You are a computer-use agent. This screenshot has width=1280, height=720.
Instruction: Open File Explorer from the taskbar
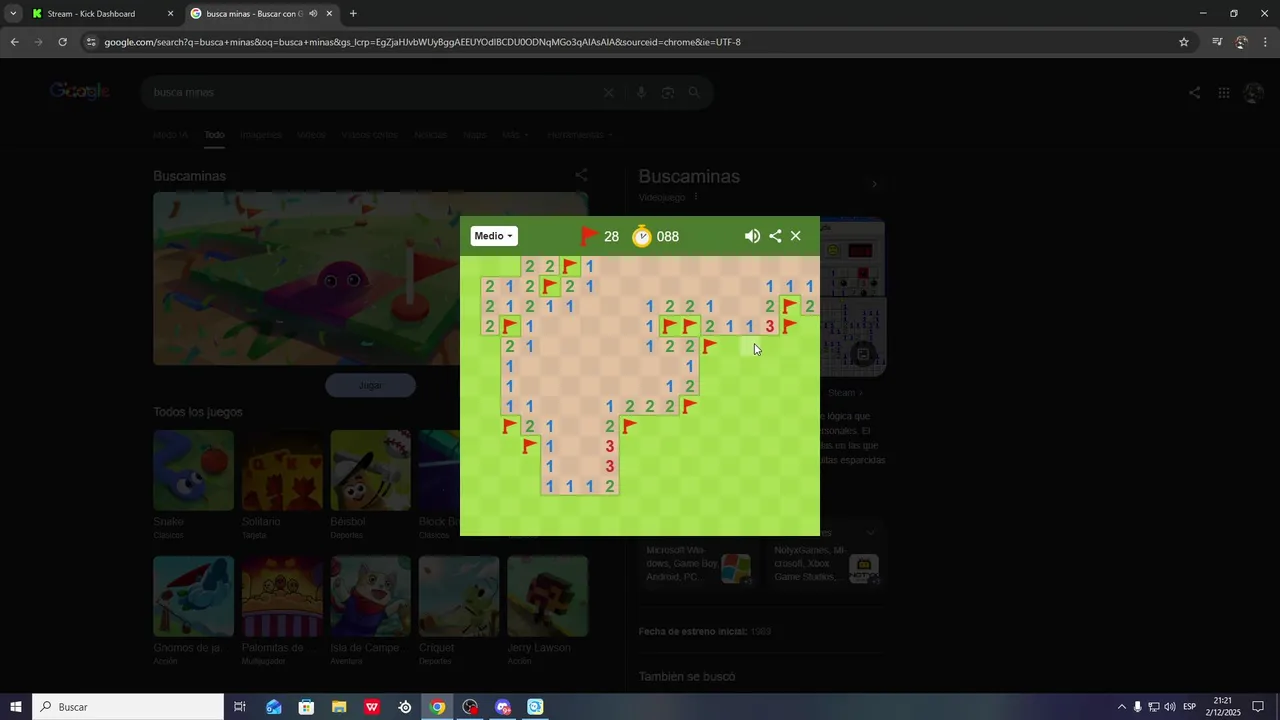click(x=339, y=707)
